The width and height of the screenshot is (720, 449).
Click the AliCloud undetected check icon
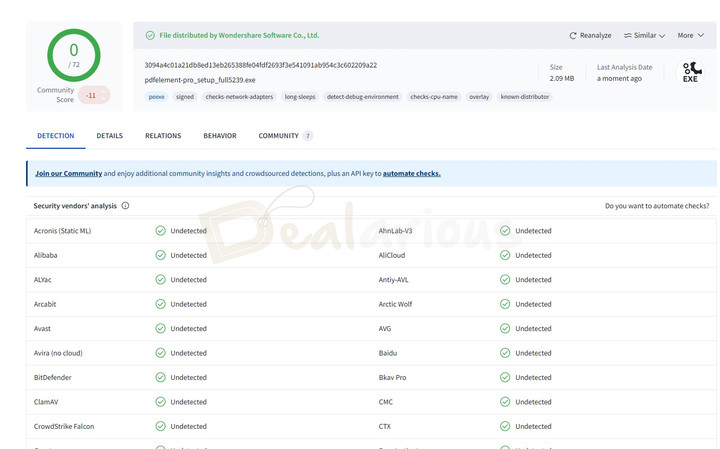505,255
